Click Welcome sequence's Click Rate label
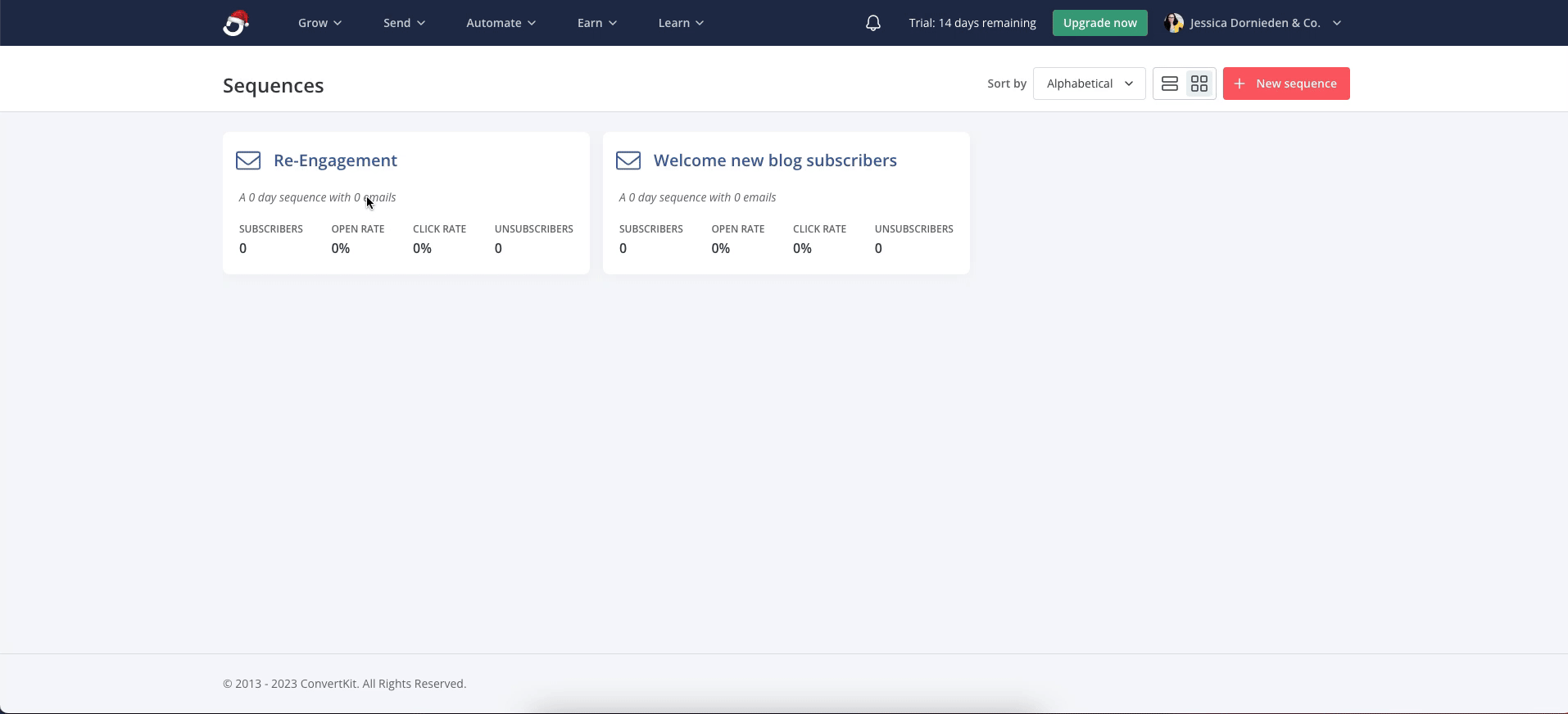The image size is (1568, 714). 820,228
